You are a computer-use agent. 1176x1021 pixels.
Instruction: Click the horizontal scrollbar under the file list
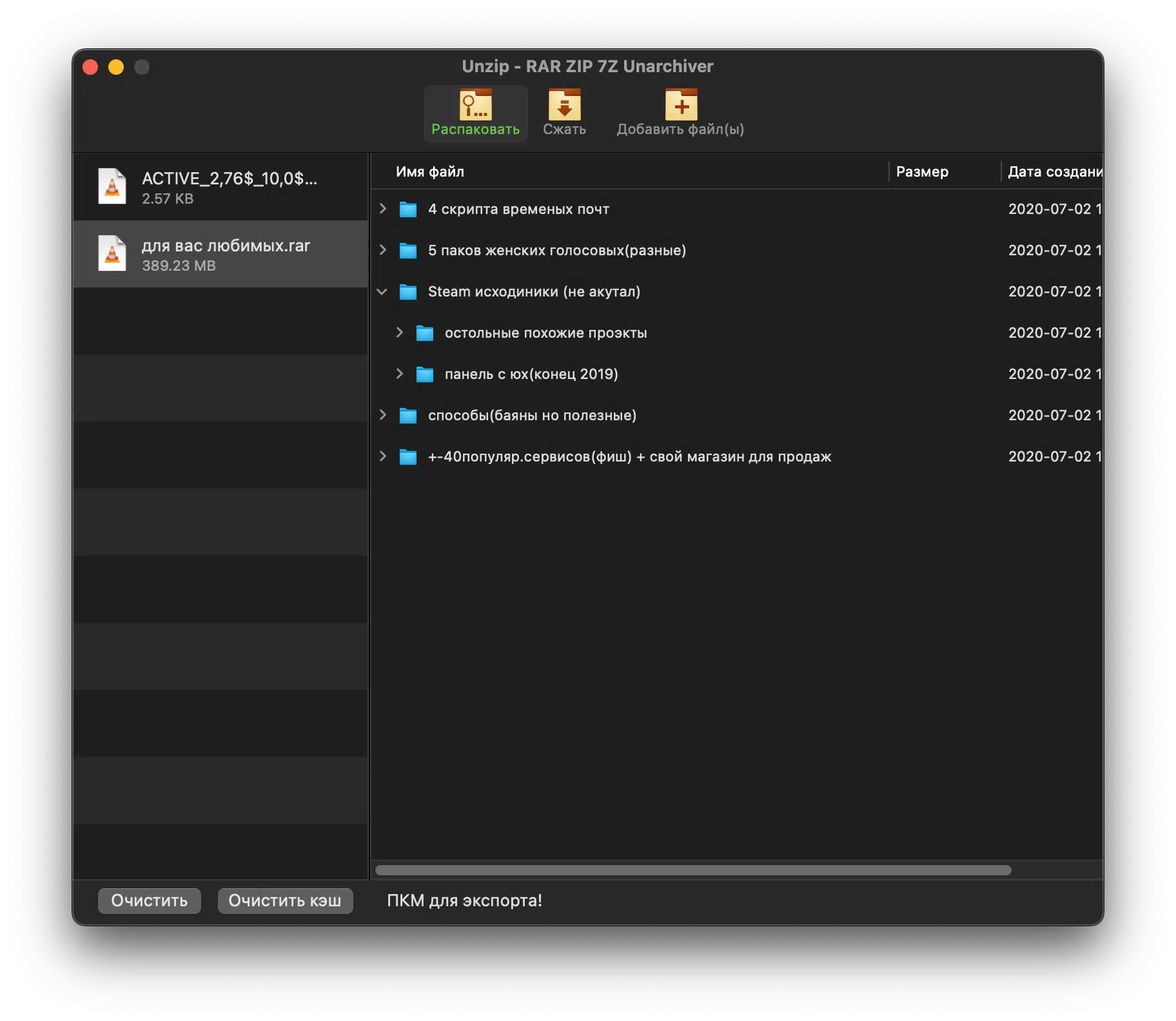[x=692, y=870]
